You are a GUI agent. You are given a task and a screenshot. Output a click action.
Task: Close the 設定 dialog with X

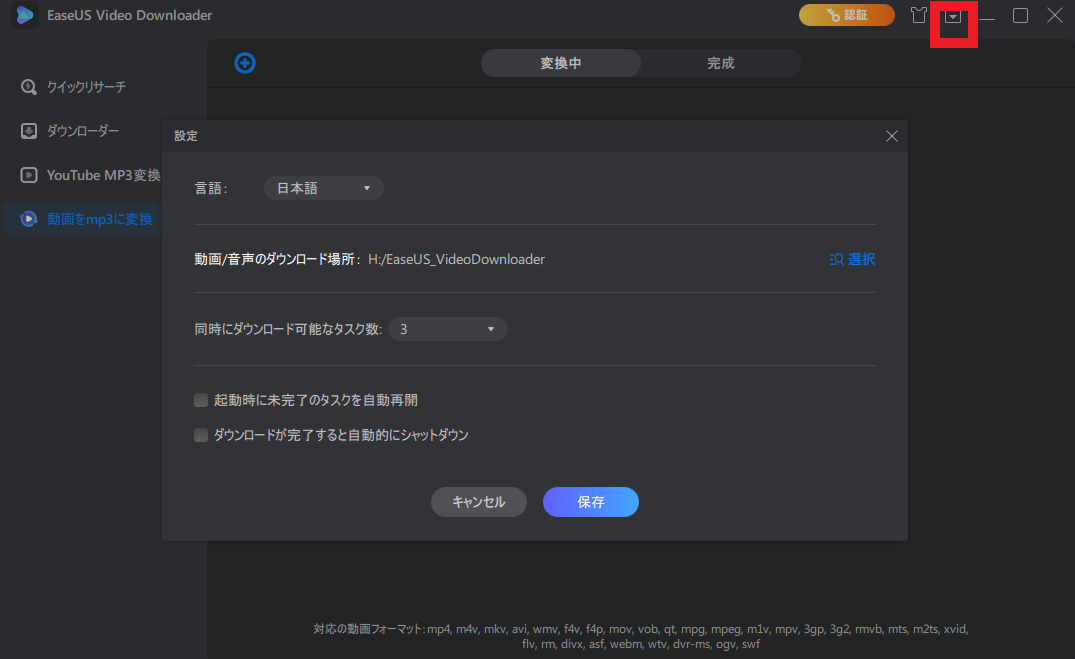tap(891, 136)
